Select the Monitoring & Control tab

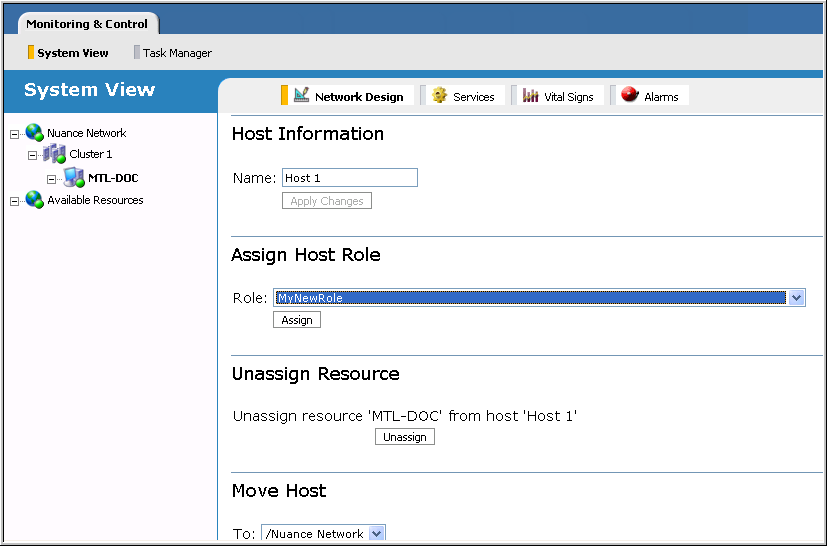click(x=87, y=24)
